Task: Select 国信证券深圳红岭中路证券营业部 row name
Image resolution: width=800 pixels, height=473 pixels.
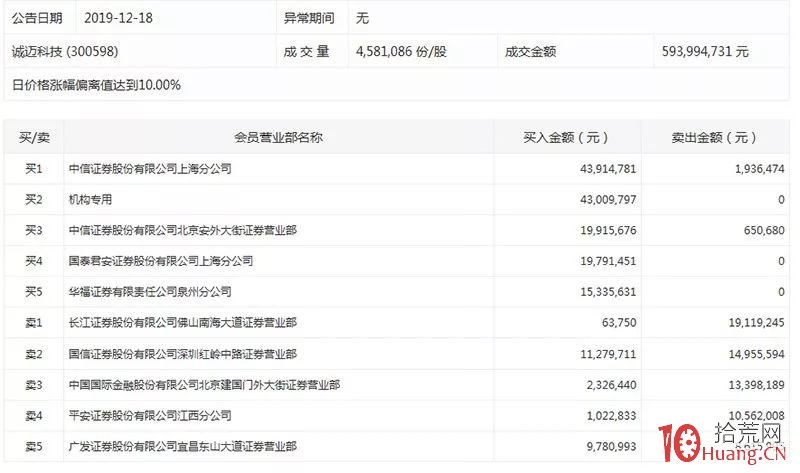Action: pyautogui.click(x=183, y=354)
